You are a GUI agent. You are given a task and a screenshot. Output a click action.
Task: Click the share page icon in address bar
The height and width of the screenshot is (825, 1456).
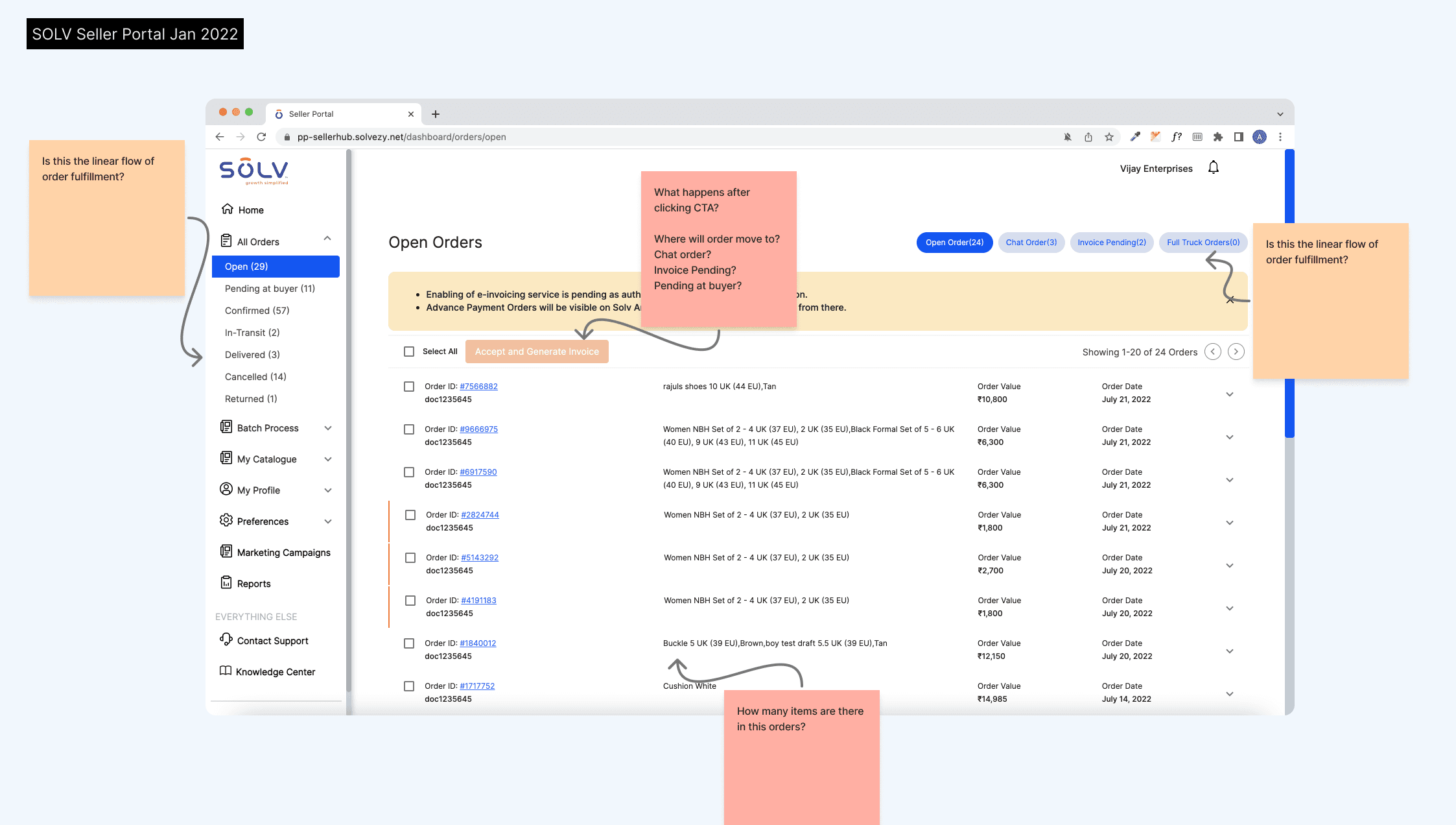click(x=1088, y=137)
